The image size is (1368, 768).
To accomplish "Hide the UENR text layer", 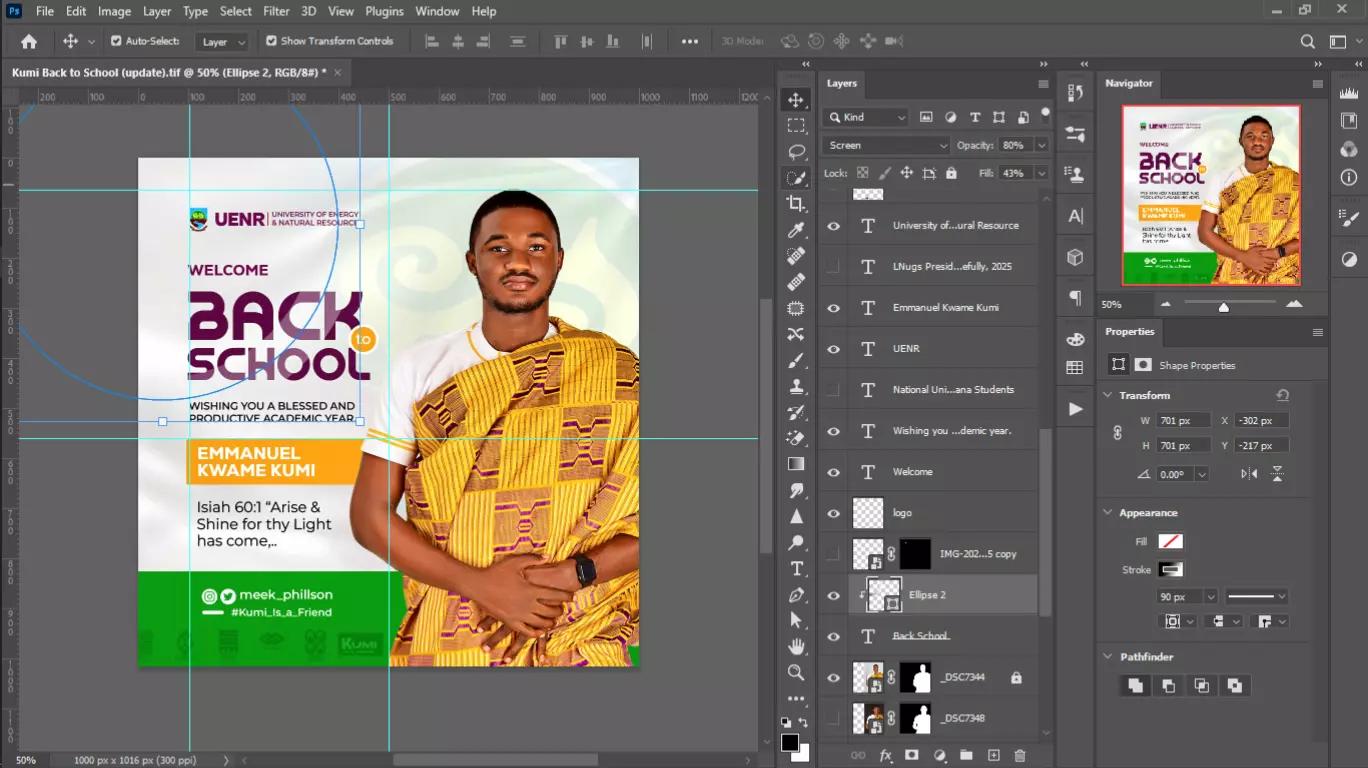I will tap(833, 349).
